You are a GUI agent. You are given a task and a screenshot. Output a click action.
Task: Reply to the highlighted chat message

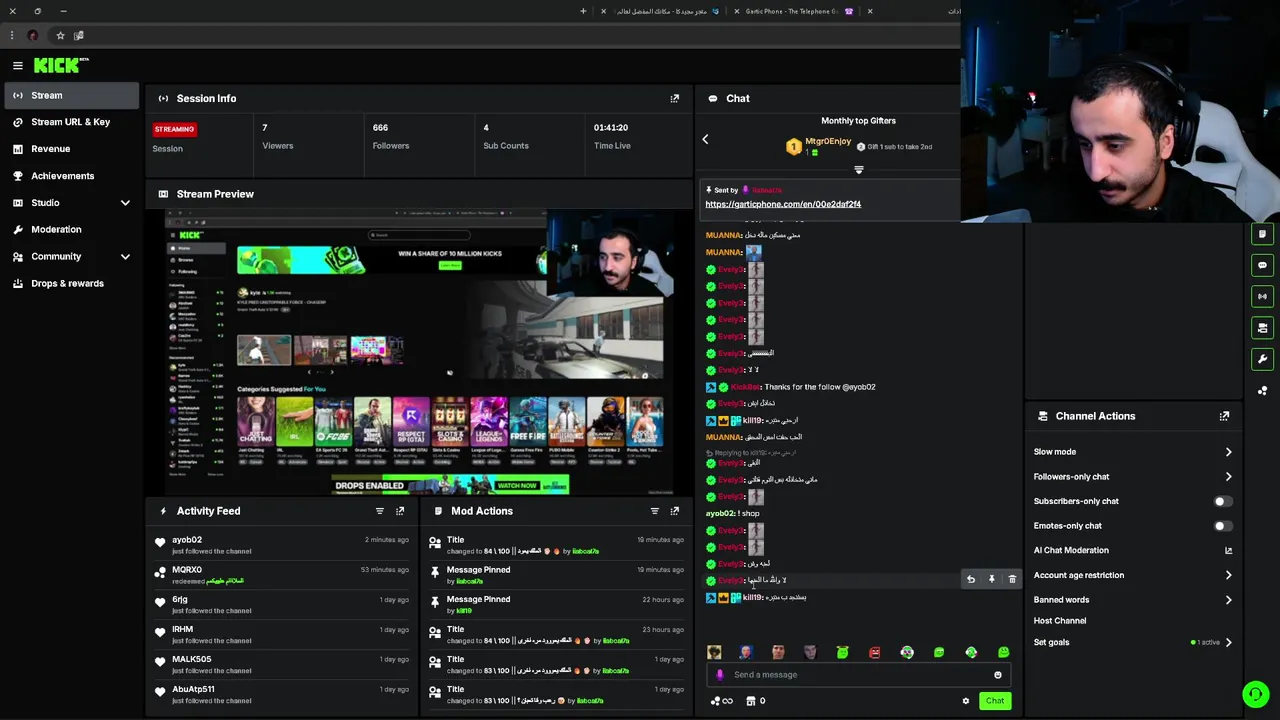(x=970, y=579)
